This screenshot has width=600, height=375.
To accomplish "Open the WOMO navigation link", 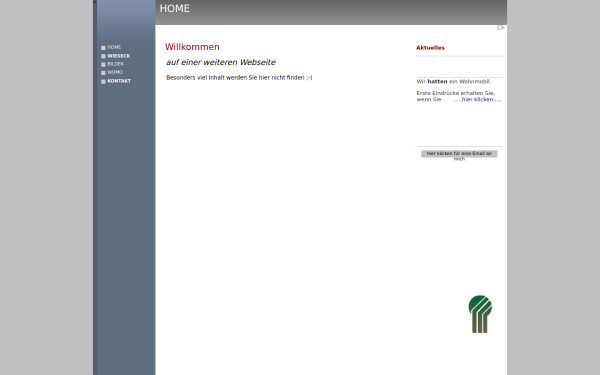I will pyautogui.click(x=115, y=72).
